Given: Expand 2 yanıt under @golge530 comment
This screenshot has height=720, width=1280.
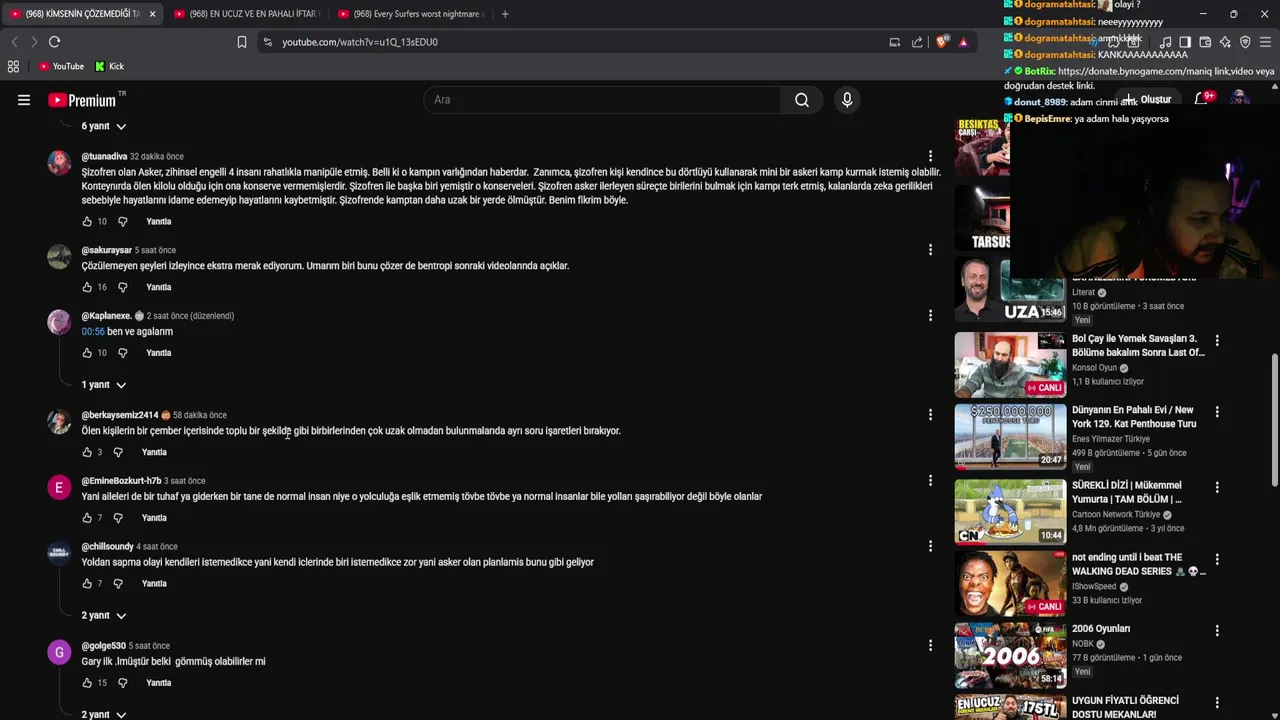Looking at the screenshot, I should pos(104,715).
